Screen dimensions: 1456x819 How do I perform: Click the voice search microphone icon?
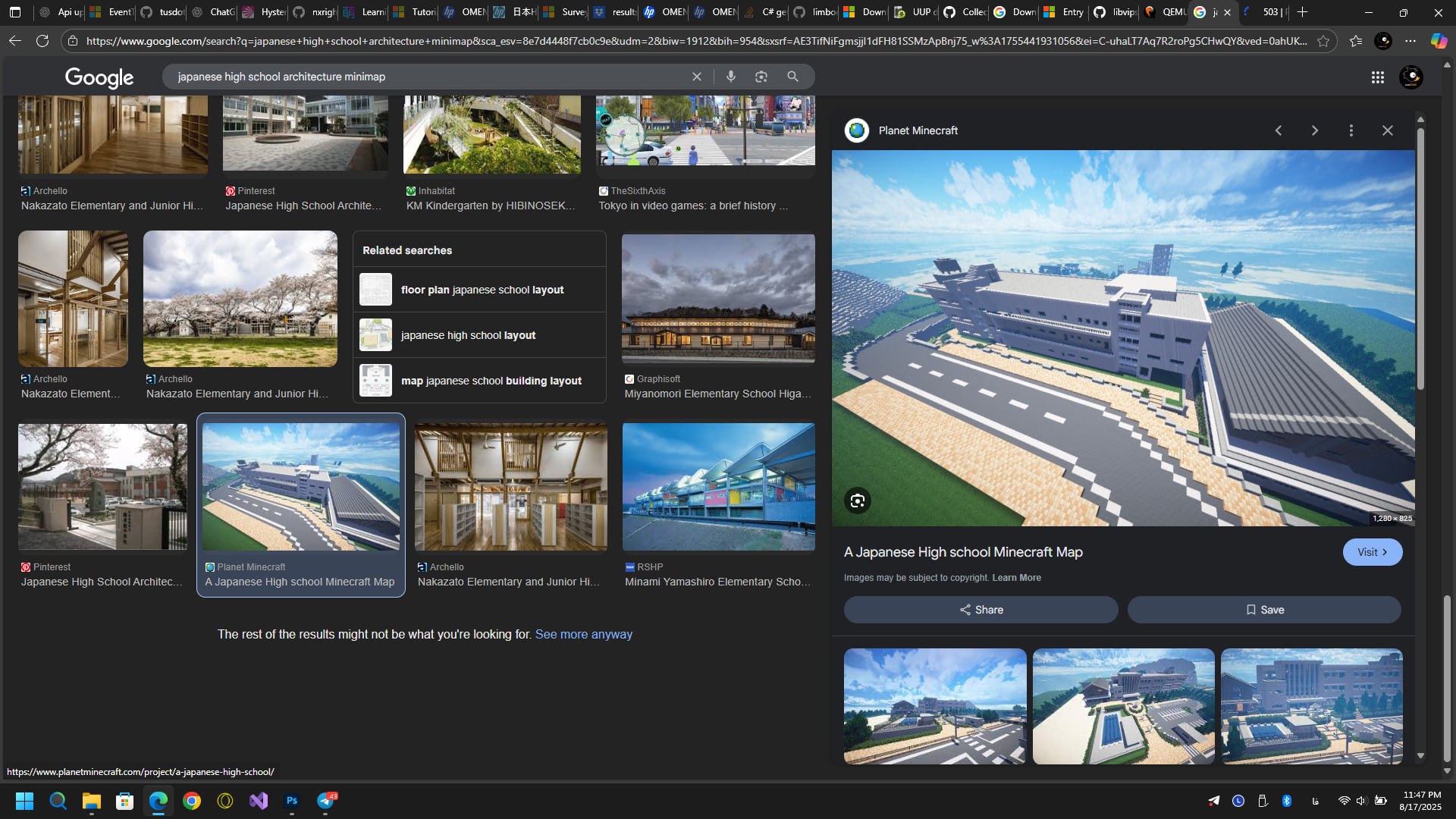(730, 77)
